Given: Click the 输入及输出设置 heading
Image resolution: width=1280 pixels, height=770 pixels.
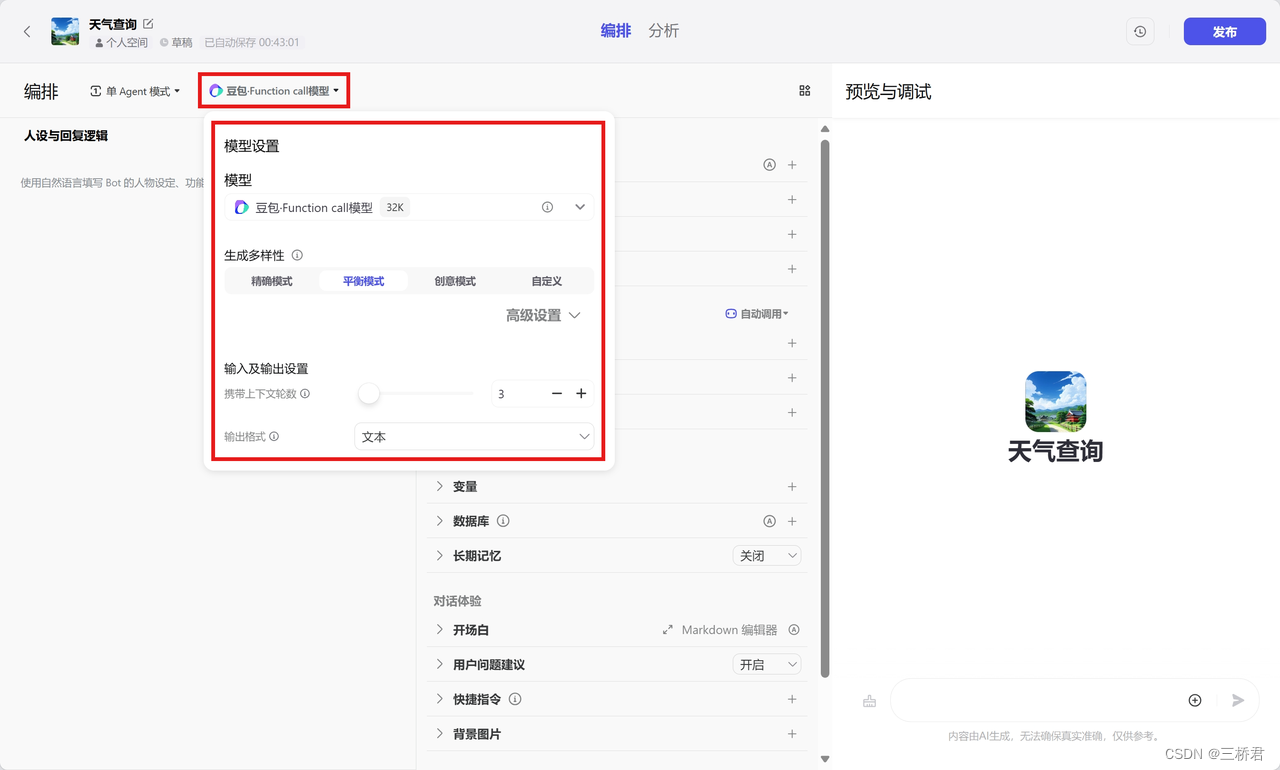Looking at the screenshot, I should pos(266,369).
